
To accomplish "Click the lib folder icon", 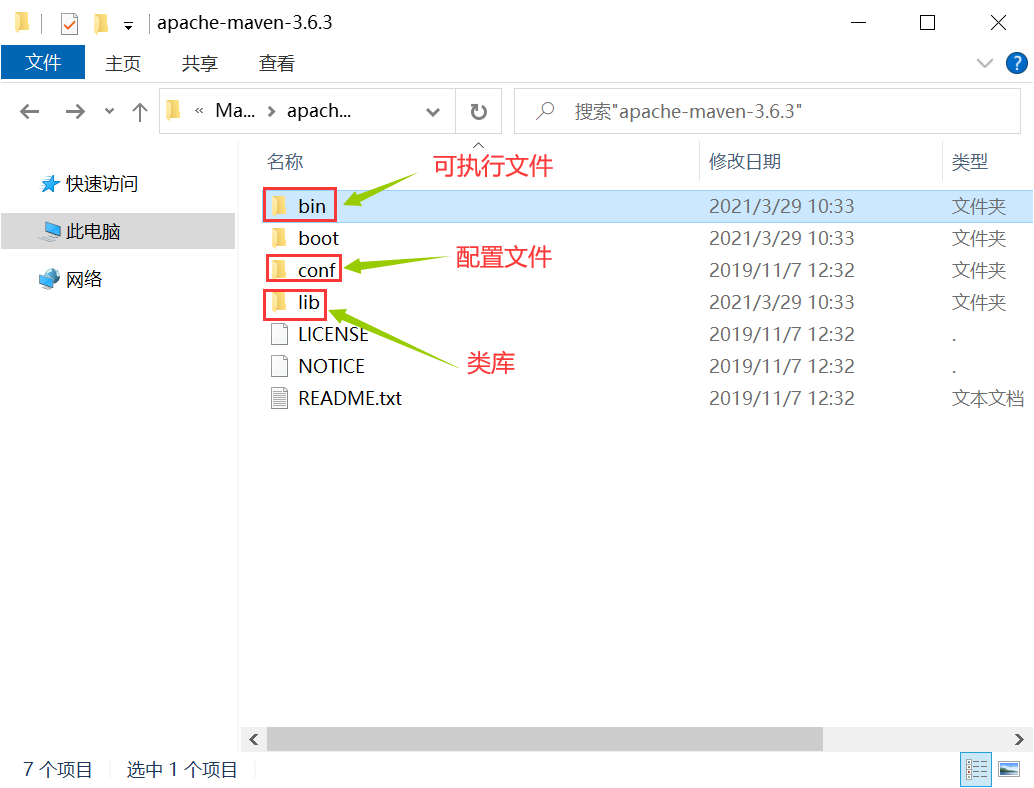I will tap(279, 302).
